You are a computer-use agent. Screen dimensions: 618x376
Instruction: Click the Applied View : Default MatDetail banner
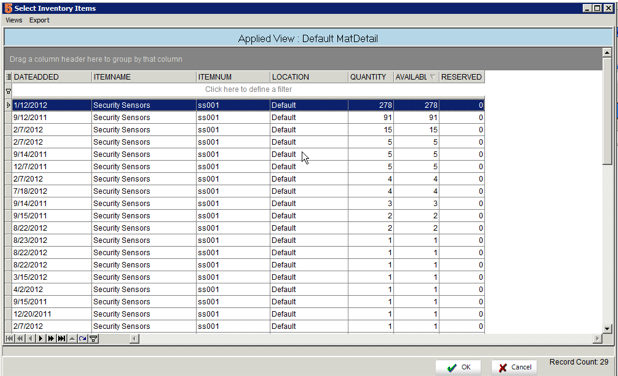pyautogui.click(x=308, y=39)
